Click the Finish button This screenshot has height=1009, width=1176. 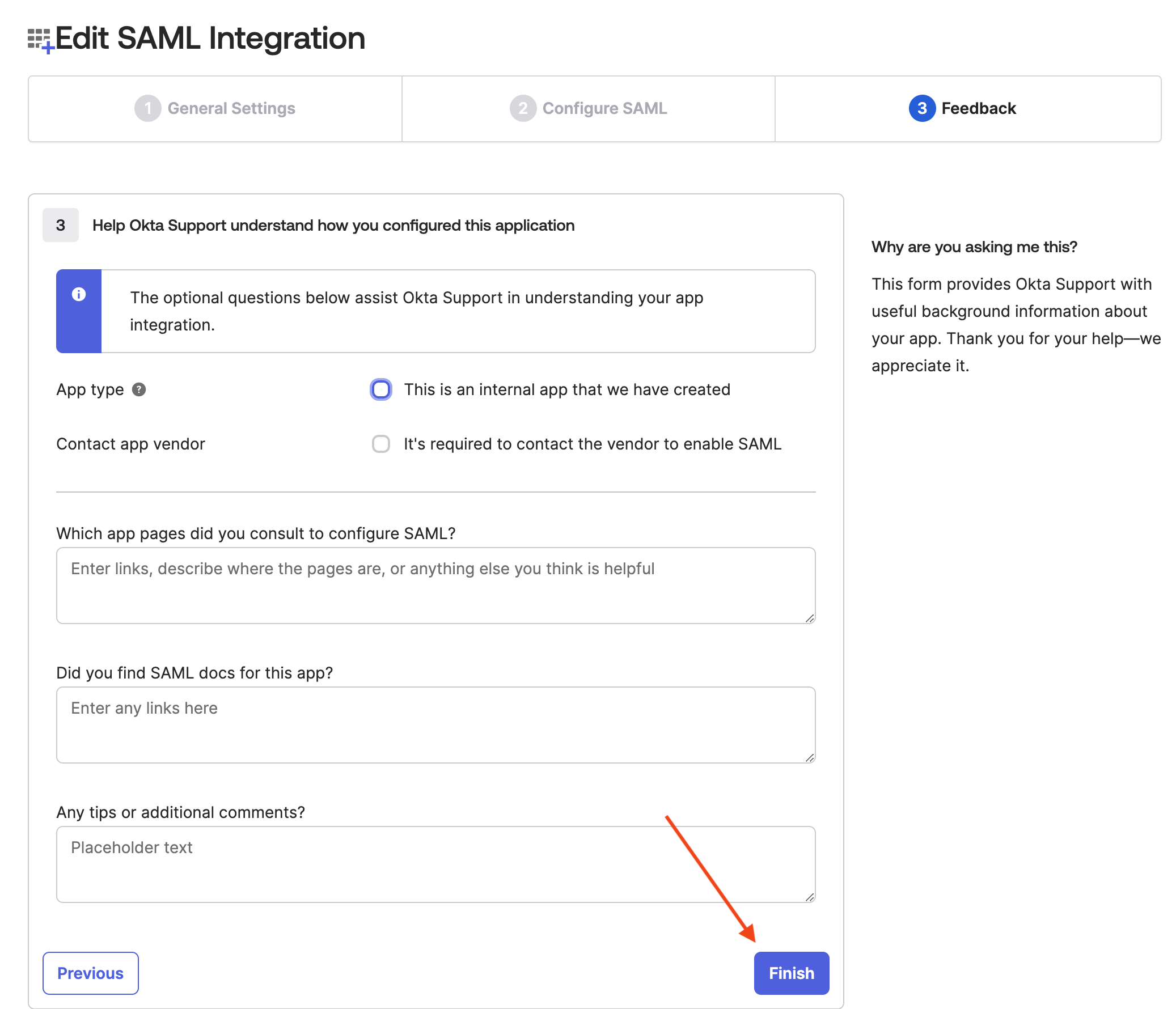[x=791, y=973]
